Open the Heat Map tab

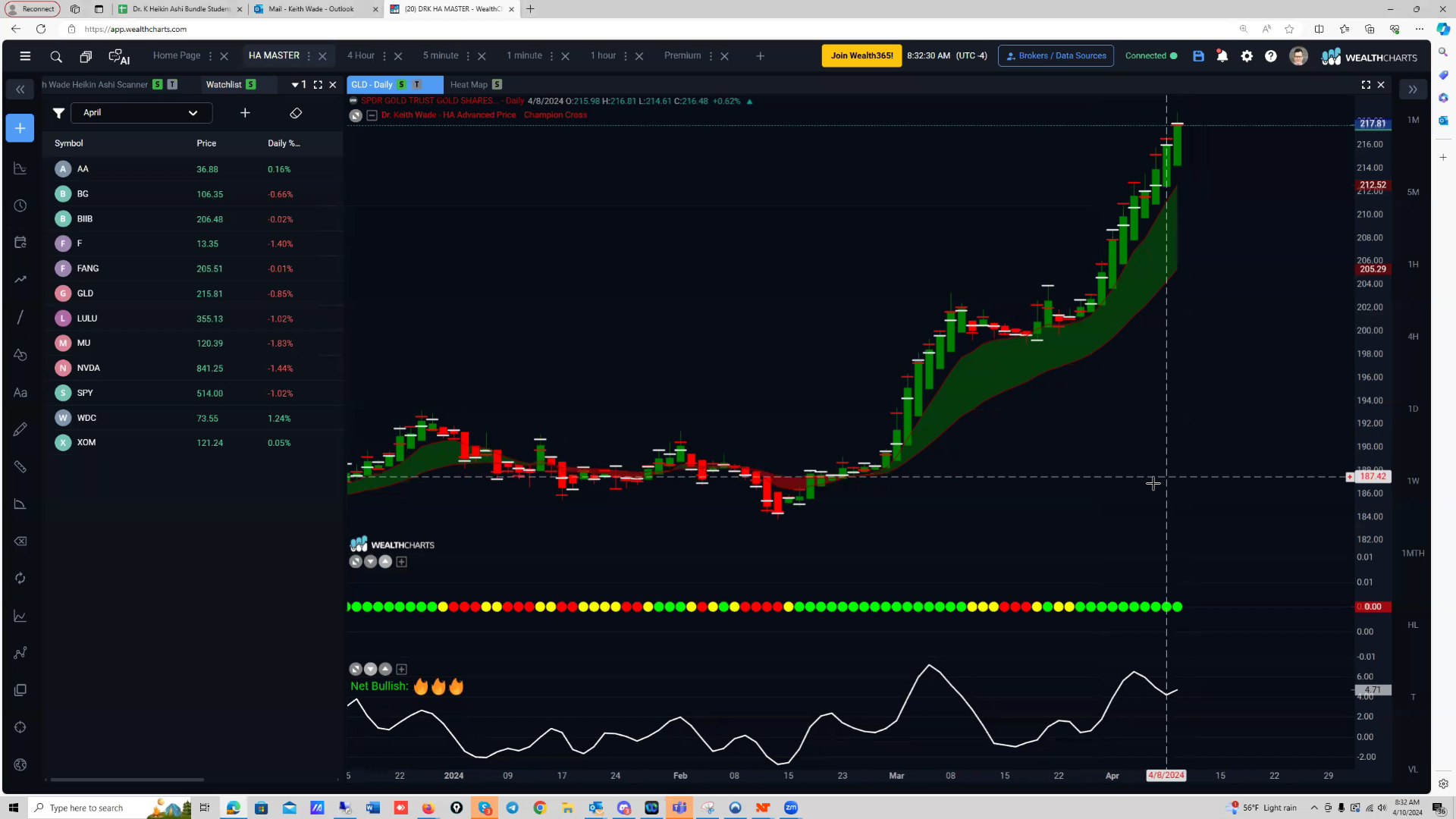coord(469,85)
